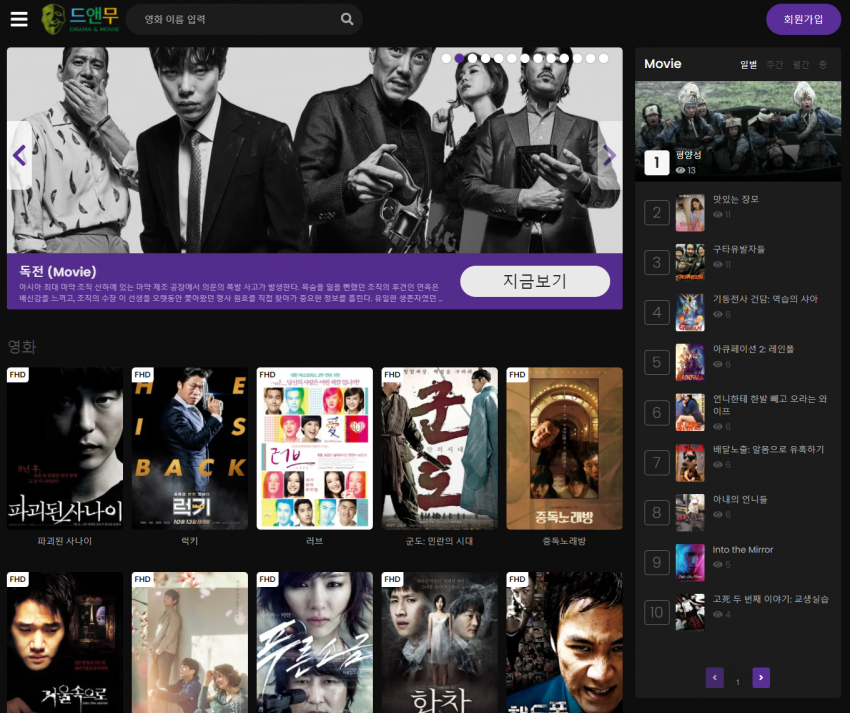This screenshot has height=713, width=850.
Task: Switch to the 주간 weekly ranking tab
Action: tap(775, 65)
